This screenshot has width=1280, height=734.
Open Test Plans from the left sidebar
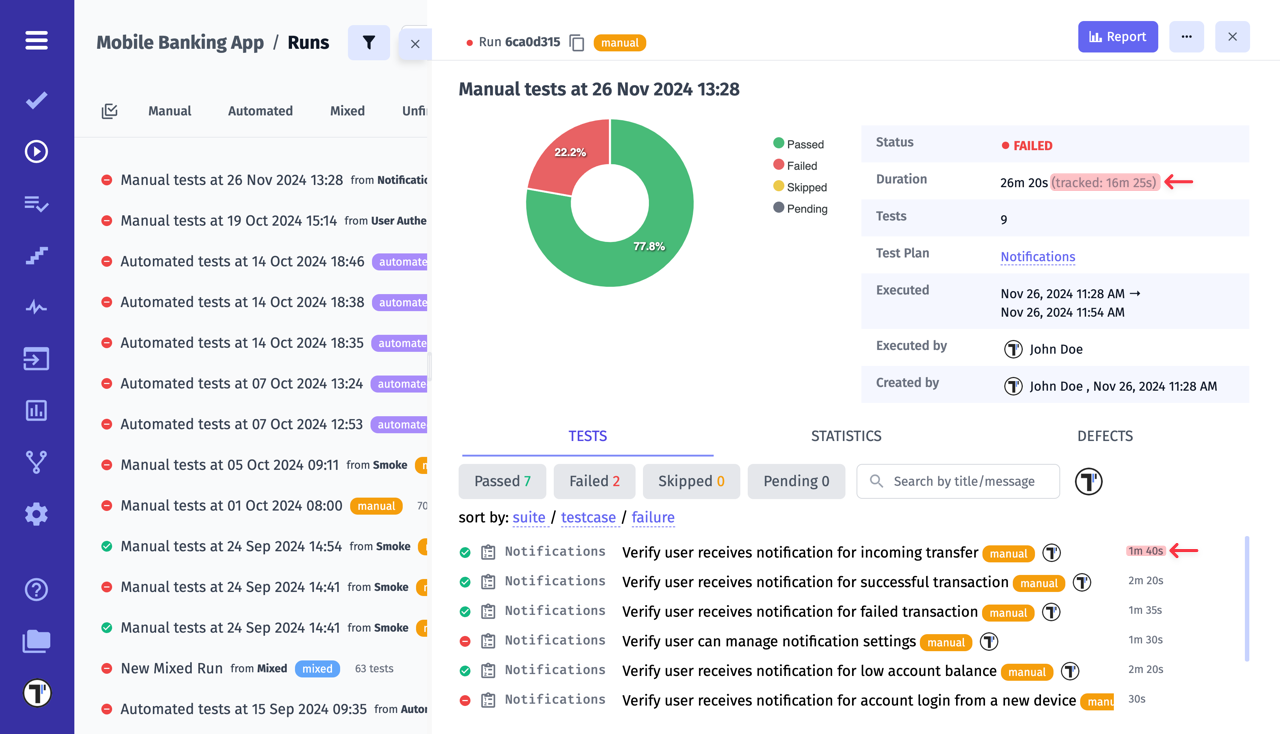36,204
